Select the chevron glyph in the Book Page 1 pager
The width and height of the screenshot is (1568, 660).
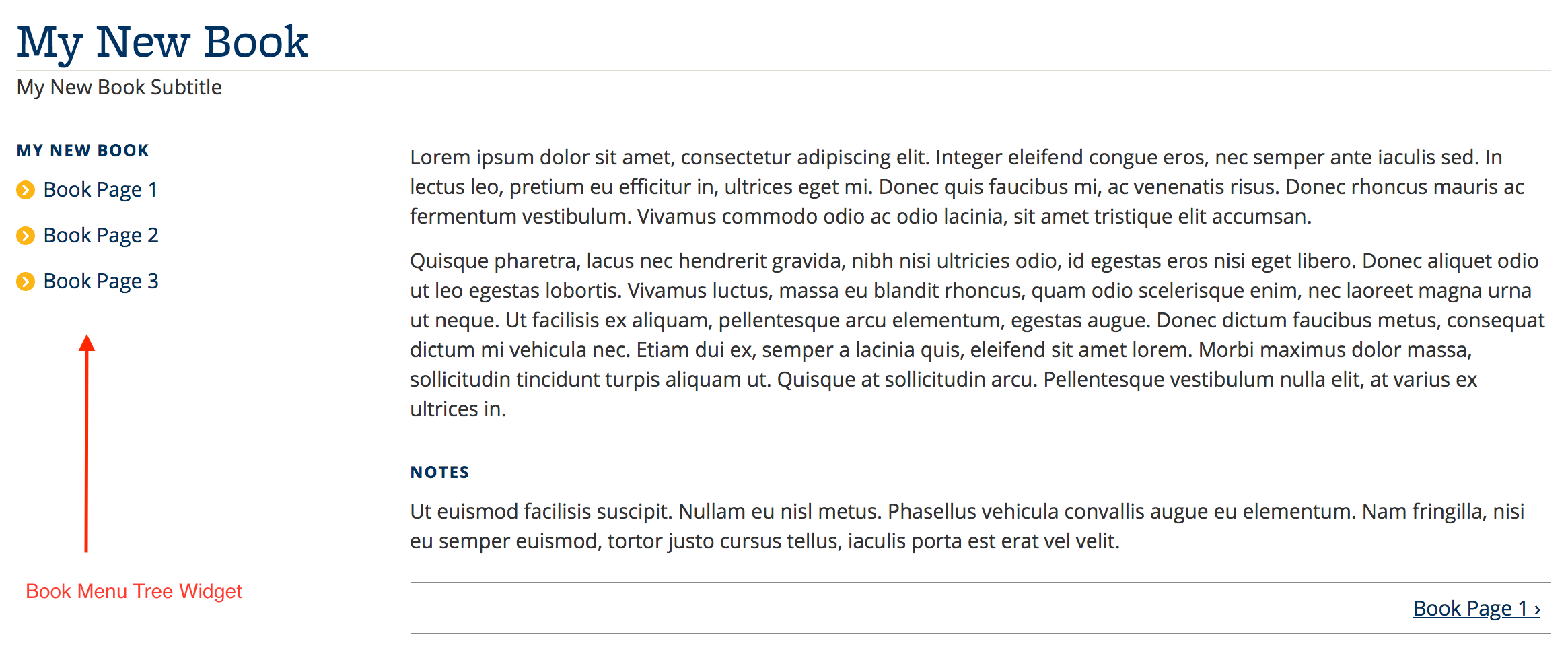coord(1536,609)
